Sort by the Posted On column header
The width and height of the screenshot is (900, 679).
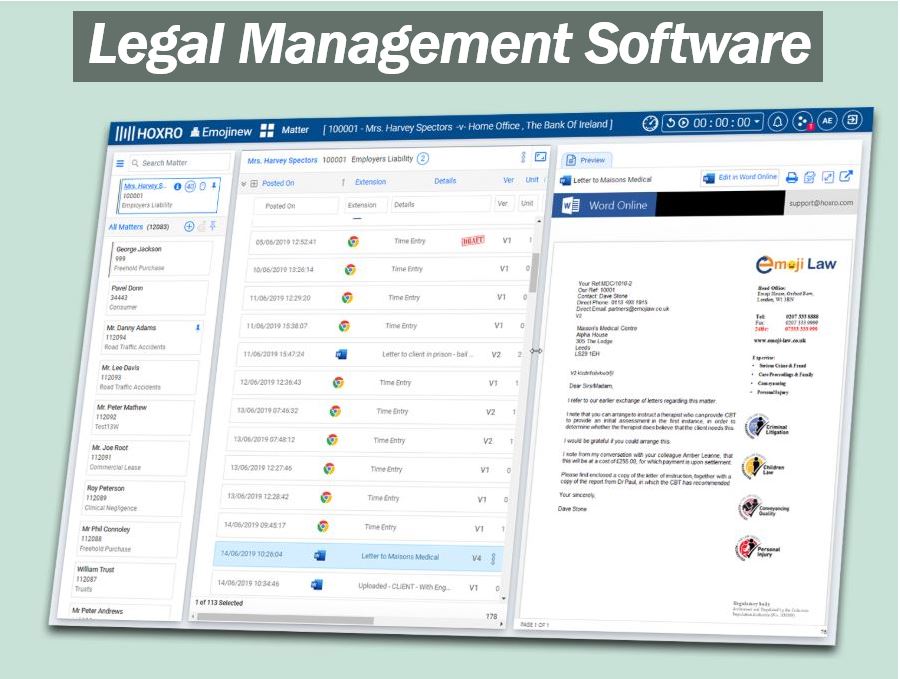[x=278, y=183]
